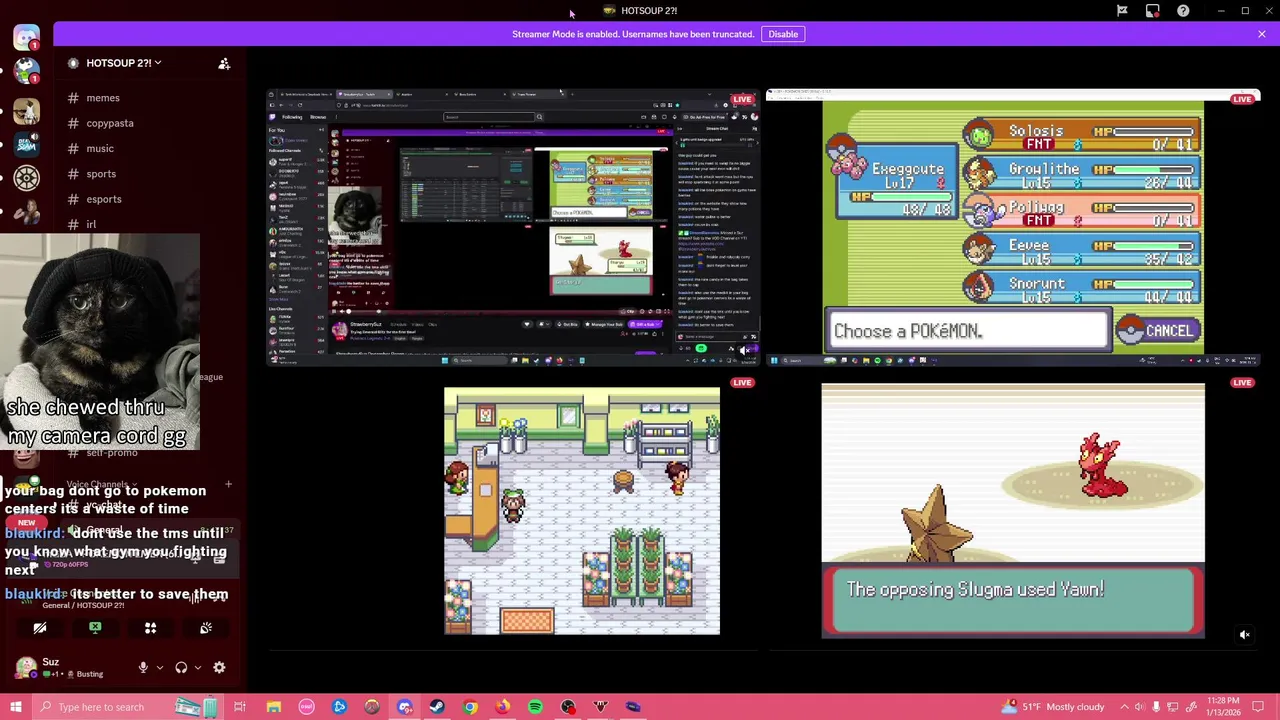Open the irl channel
The width and height of the screenshot is (1280, 720).
pyautogui.click(x=91, y=224)
